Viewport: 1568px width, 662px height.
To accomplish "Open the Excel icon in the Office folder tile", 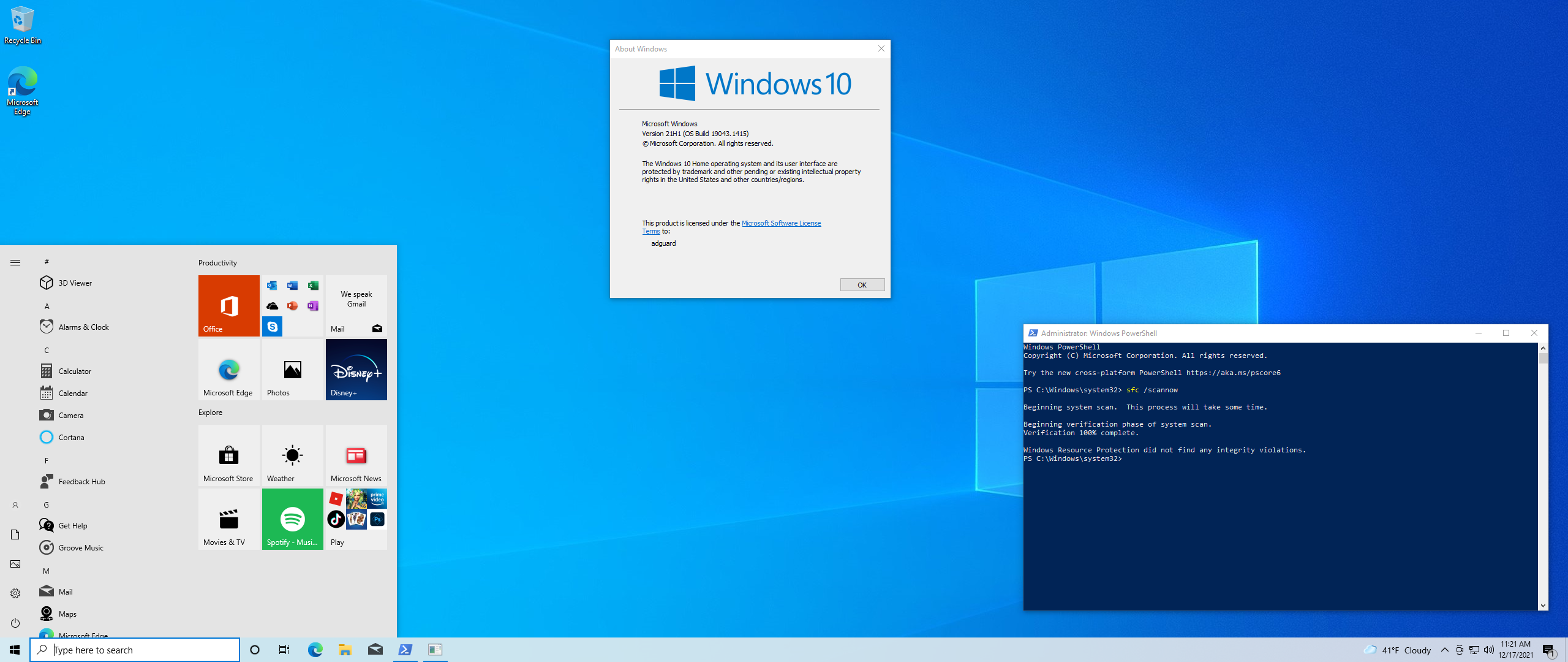I will 313,286.
